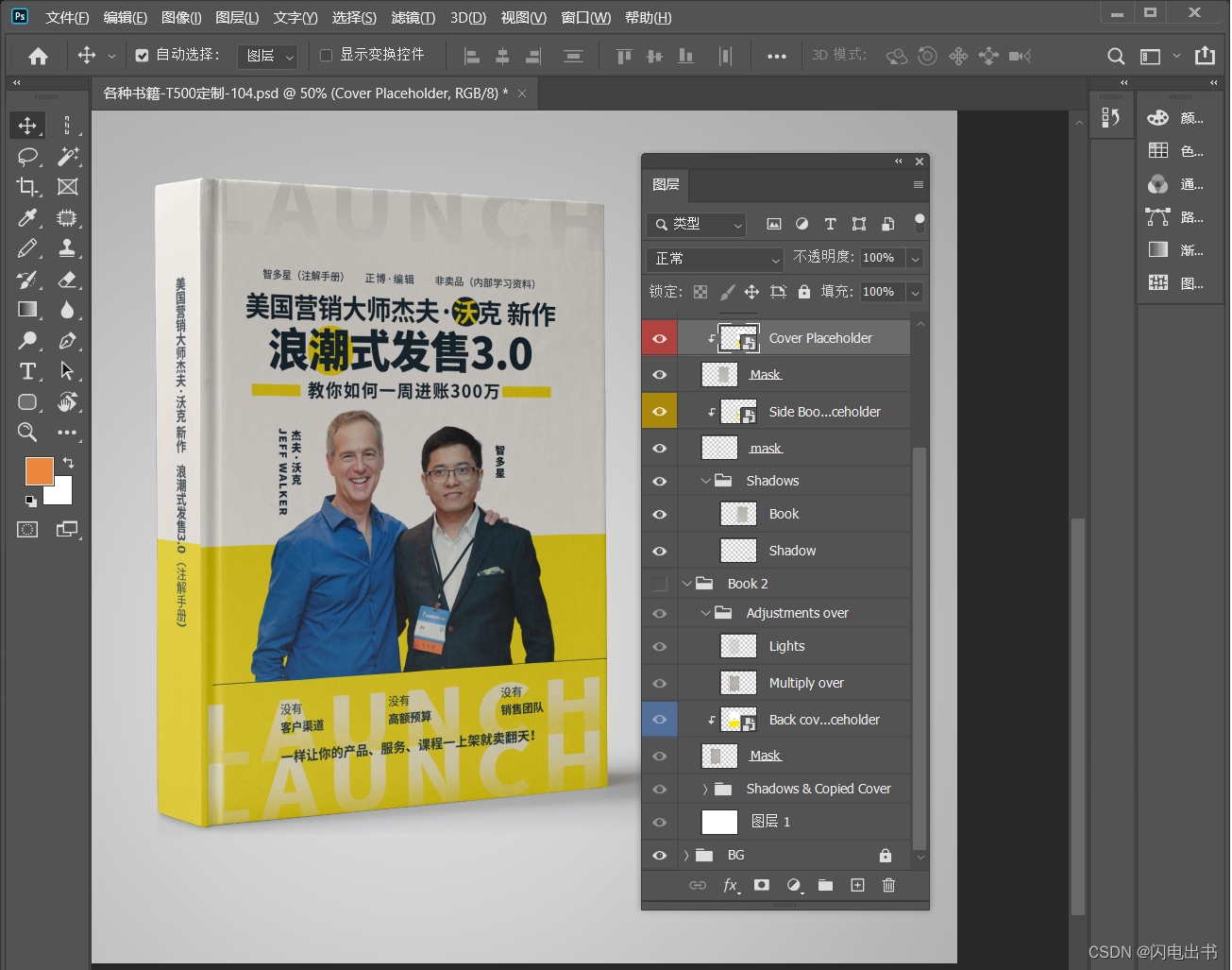Viewport: 1232px width, 970px height.
Task: Open the 填充 fill dropdown arrow
Action: coord(915,293)
